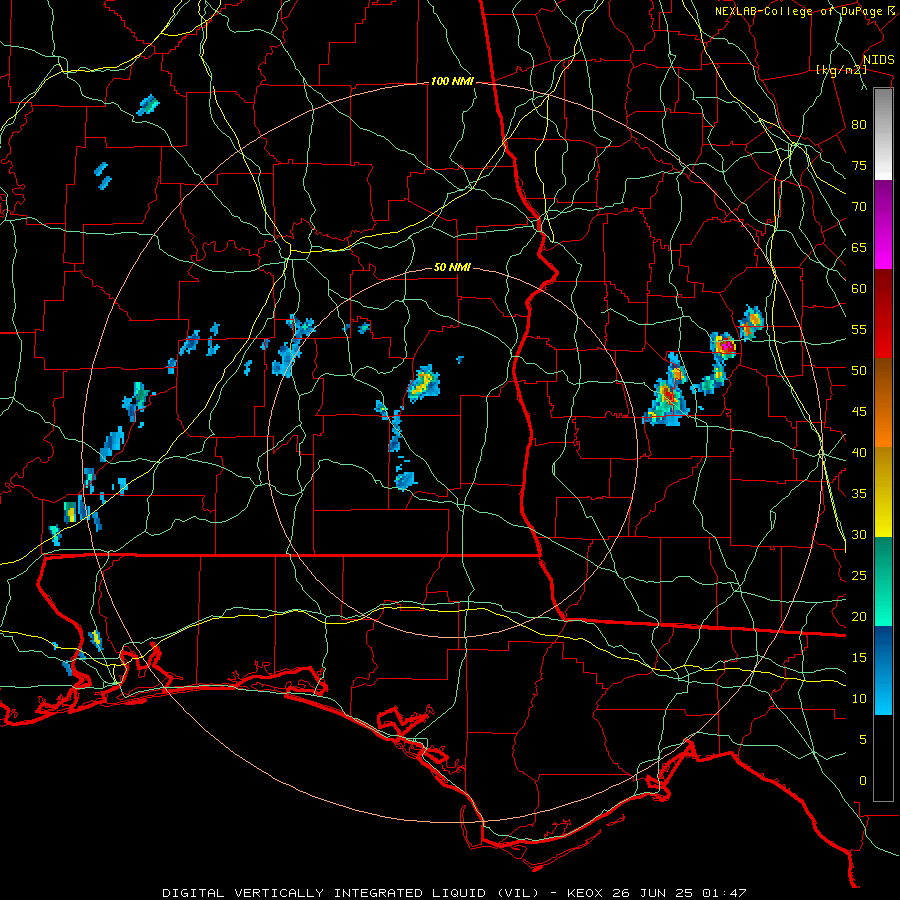The image size is (900, 900).
Task: Click the magenta-core storm cell on the map
Action: [x=725, y=346]
